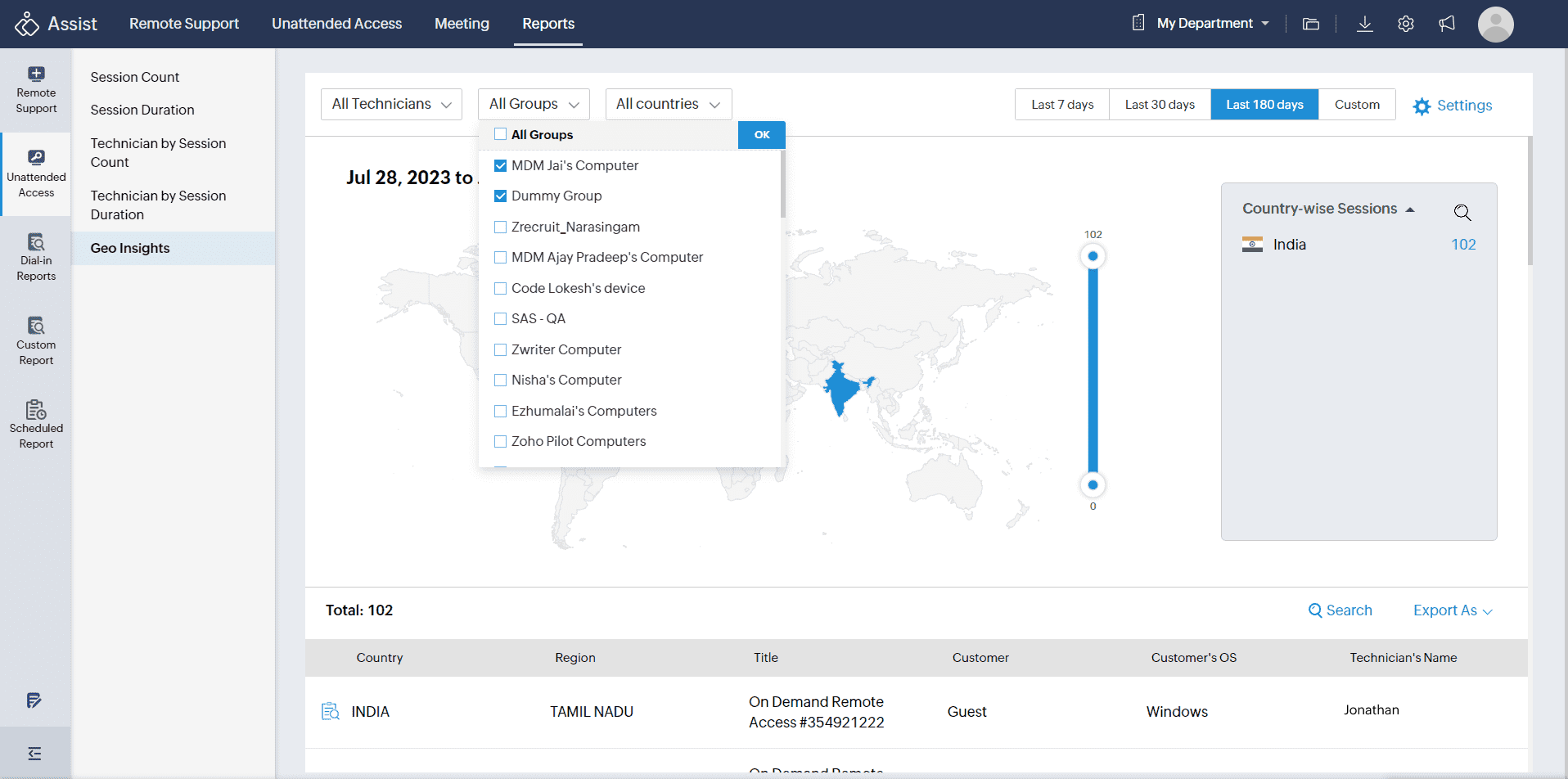The width and height of the screenshot is (1568, 779).
Task: Click the top handle of the session range slider
Action: pos(1093,256)
